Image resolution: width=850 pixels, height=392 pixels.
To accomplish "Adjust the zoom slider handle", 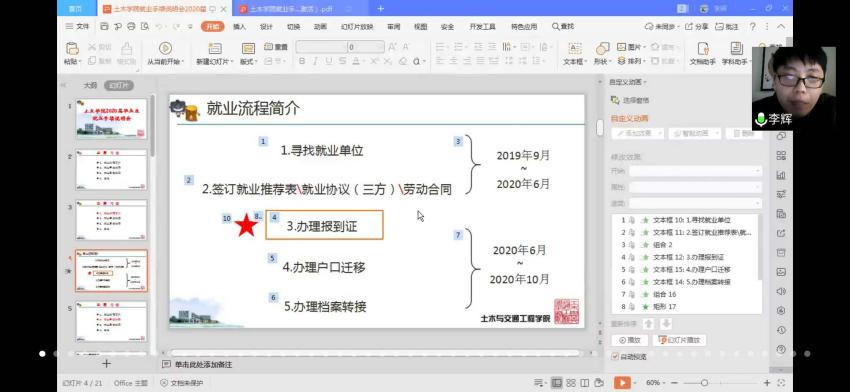I will click(704, 383).
